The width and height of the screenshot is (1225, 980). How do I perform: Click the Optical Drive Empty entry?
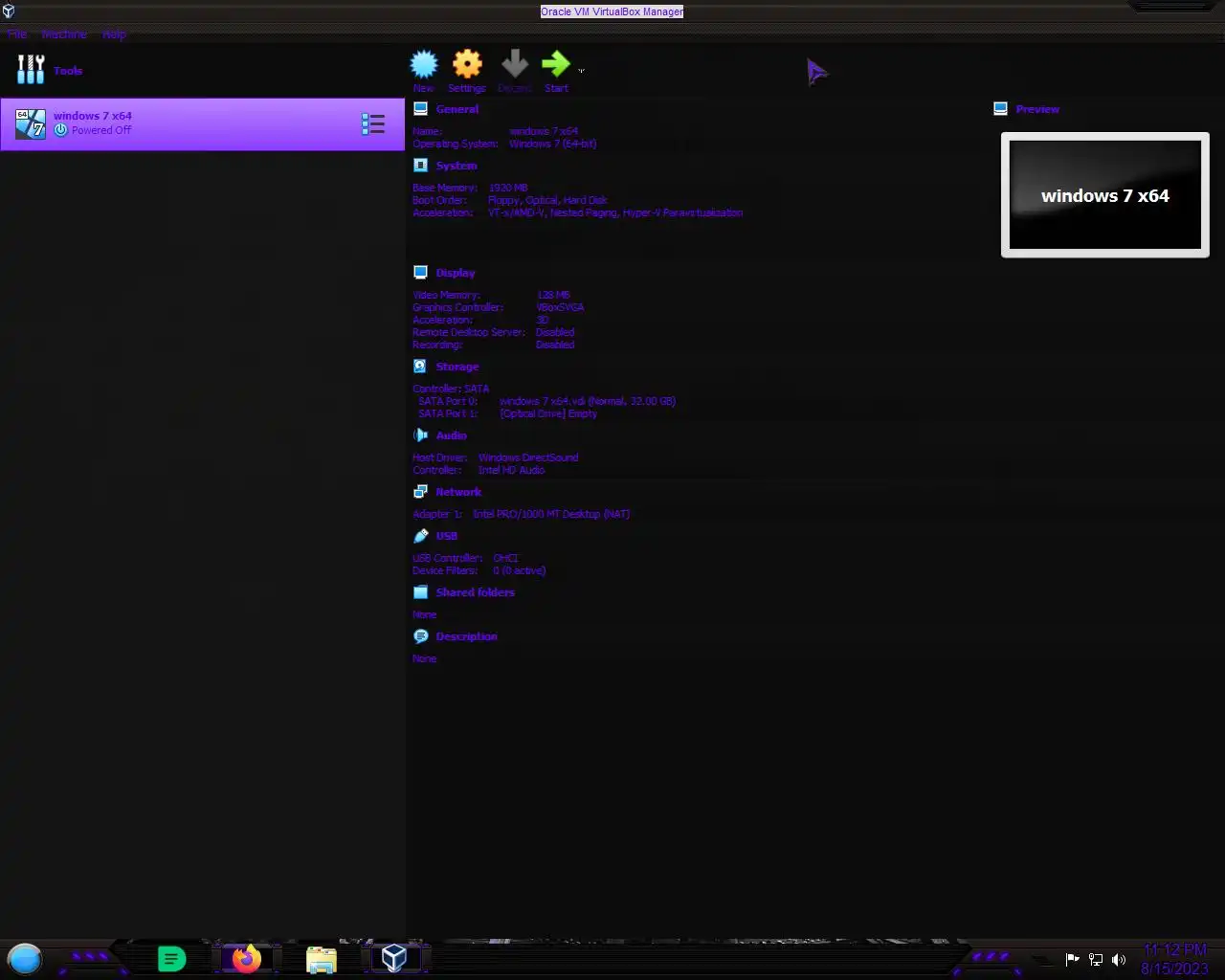tap(548, 413)
